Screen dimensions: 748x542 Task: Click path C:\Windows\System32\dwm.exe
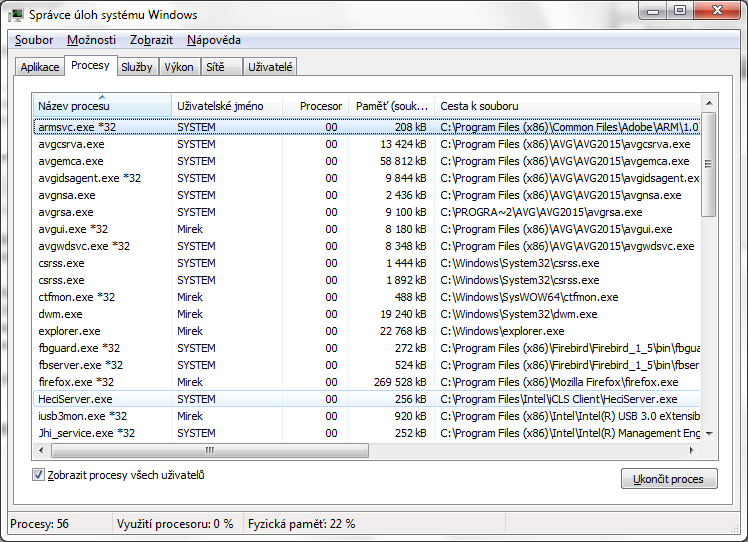[519, 314]
